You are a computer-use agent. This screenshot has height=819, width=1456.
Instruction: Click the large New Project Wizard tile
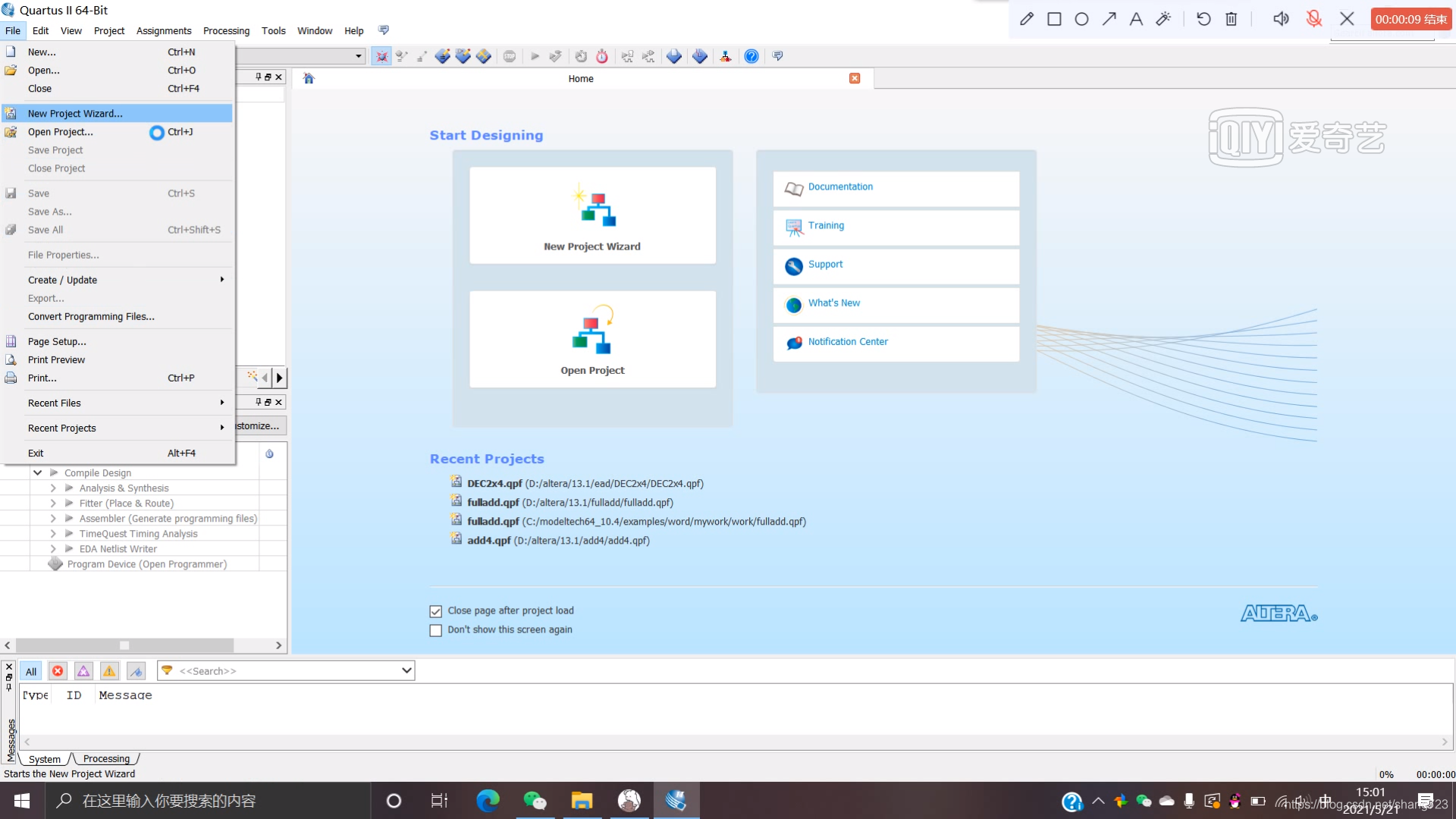pyautogui.click(x=592, y=215)
